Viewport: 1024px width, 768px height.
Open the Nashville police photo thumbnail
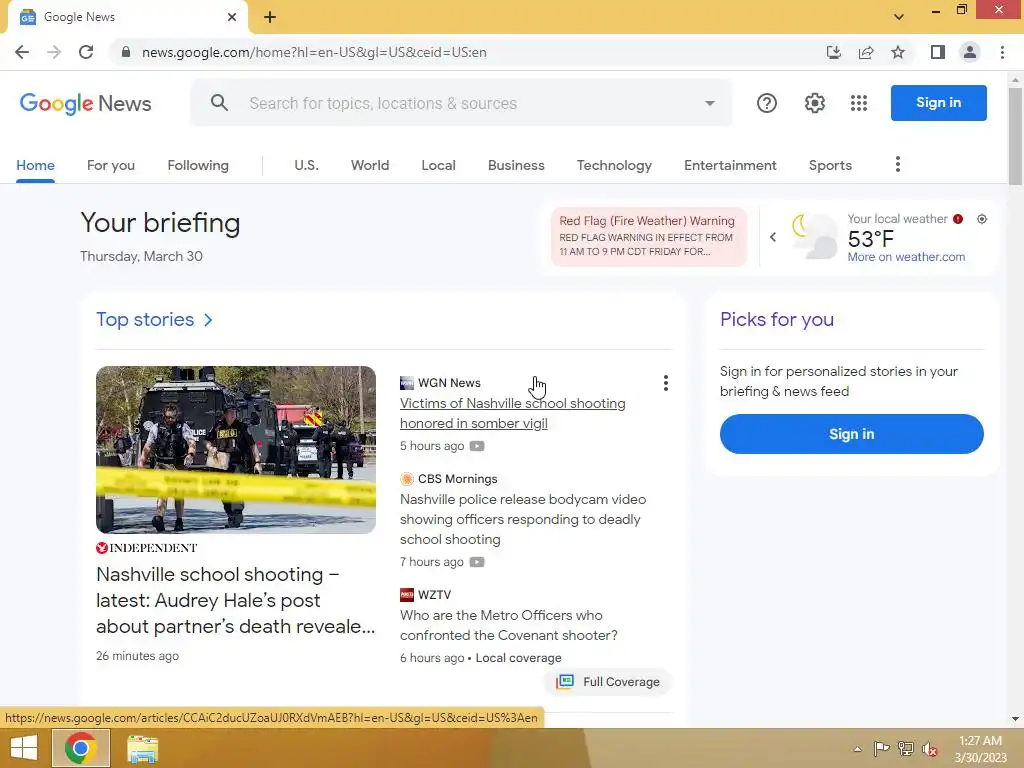(236, 450)
